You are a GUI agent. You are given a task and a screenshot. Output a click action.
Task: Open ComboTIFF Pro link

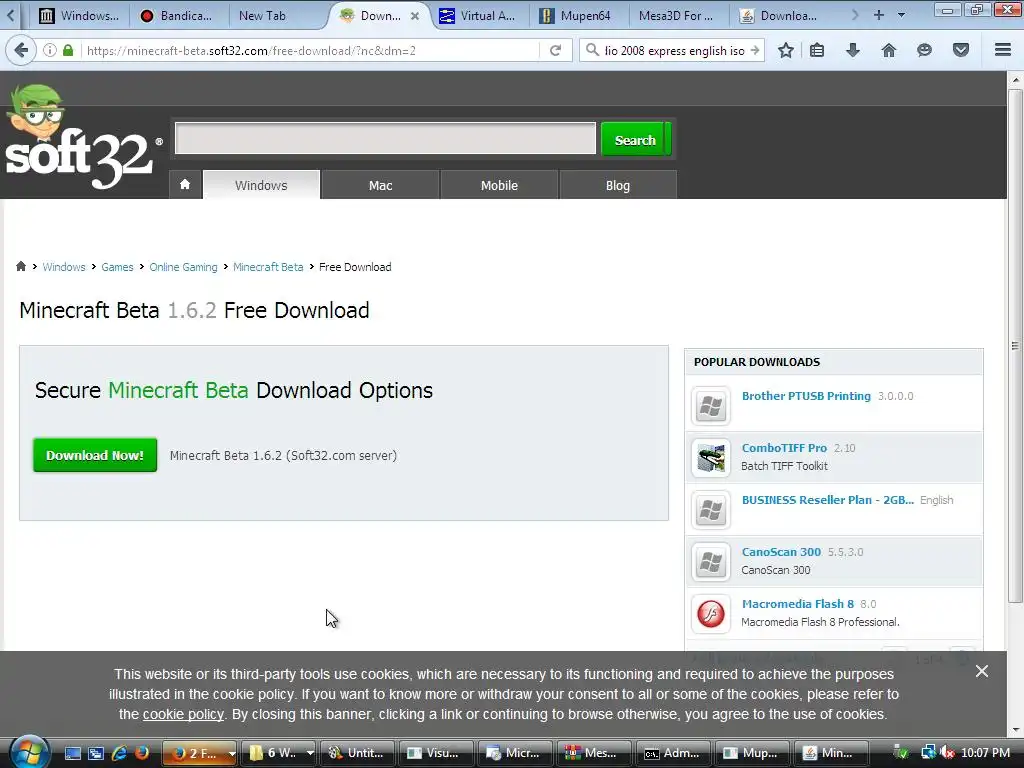coord(784,448)
